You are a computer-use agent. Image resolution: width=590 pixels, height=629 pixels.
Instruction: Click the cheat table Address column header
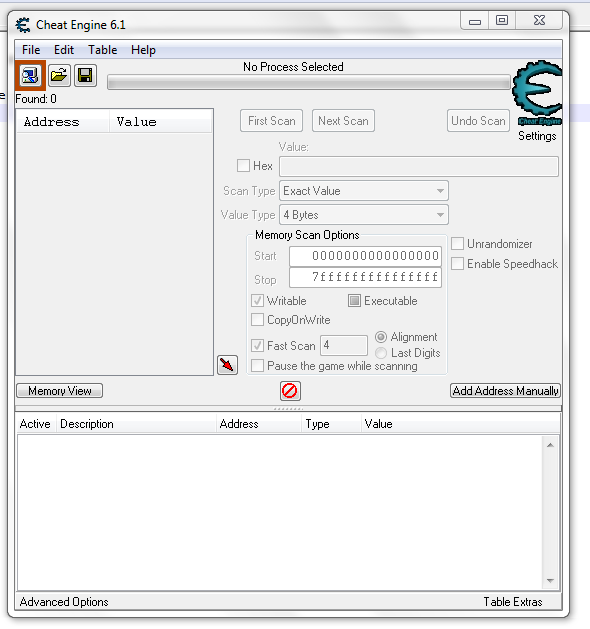[259, 424]
